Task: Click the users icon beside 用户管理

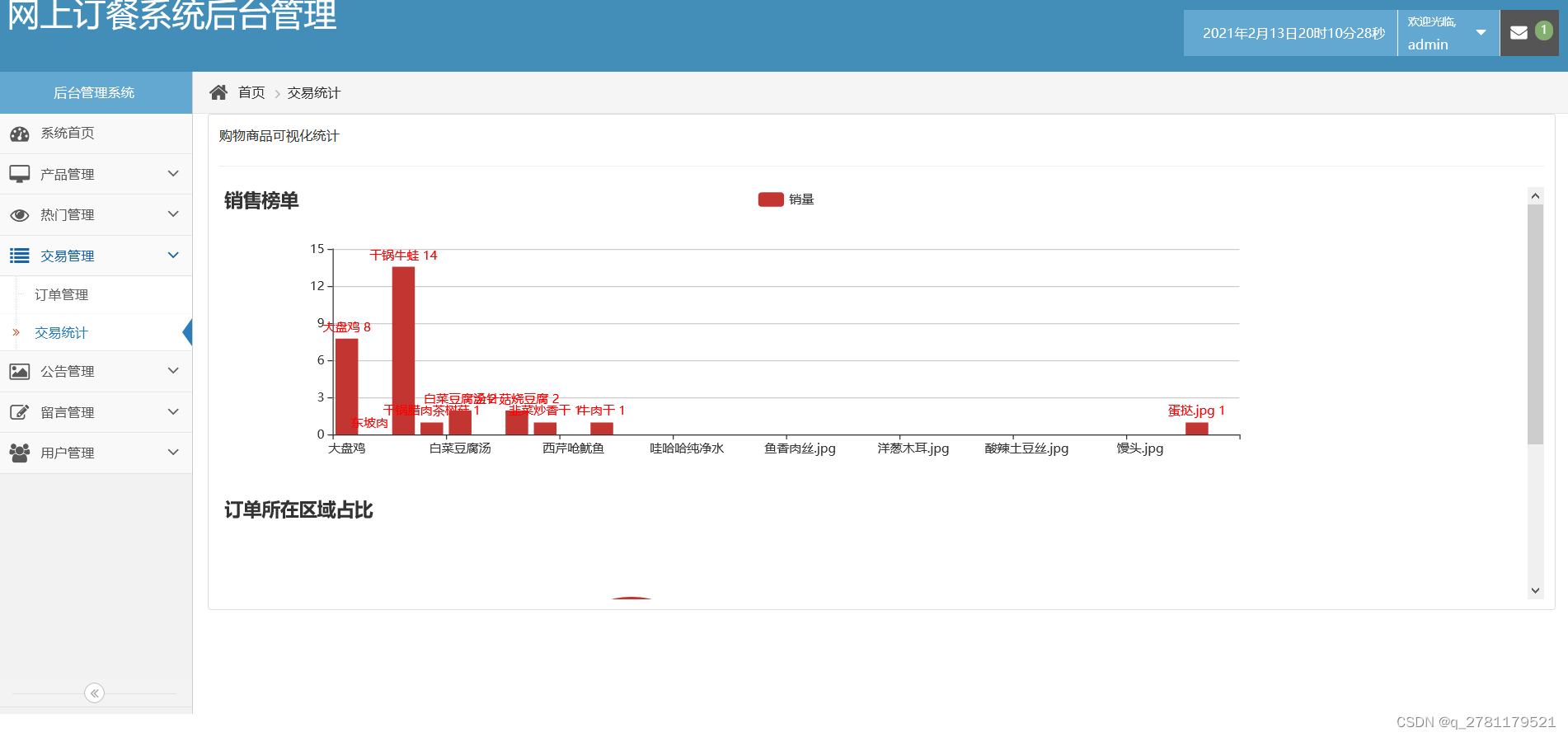Action: pos(20,453)
